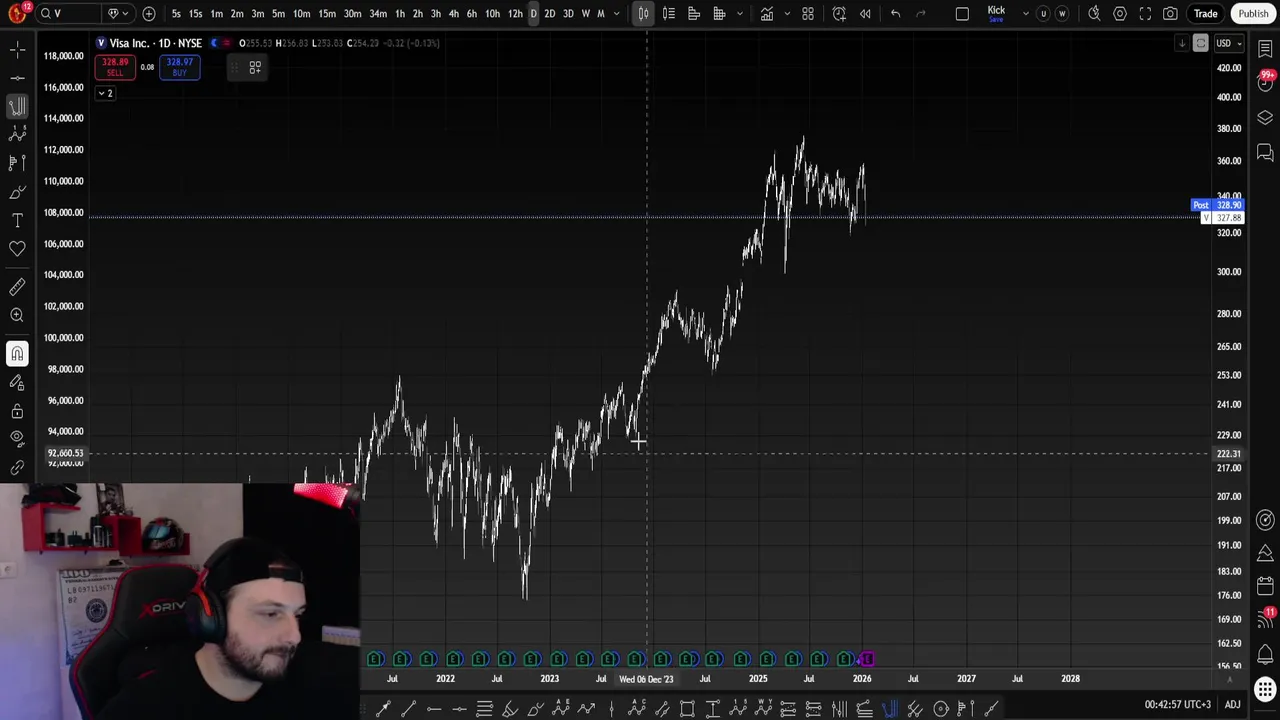1280x720 pixels.
Task: Toggle Hide all drawings eye icon
Action: (x=17, y=438)
